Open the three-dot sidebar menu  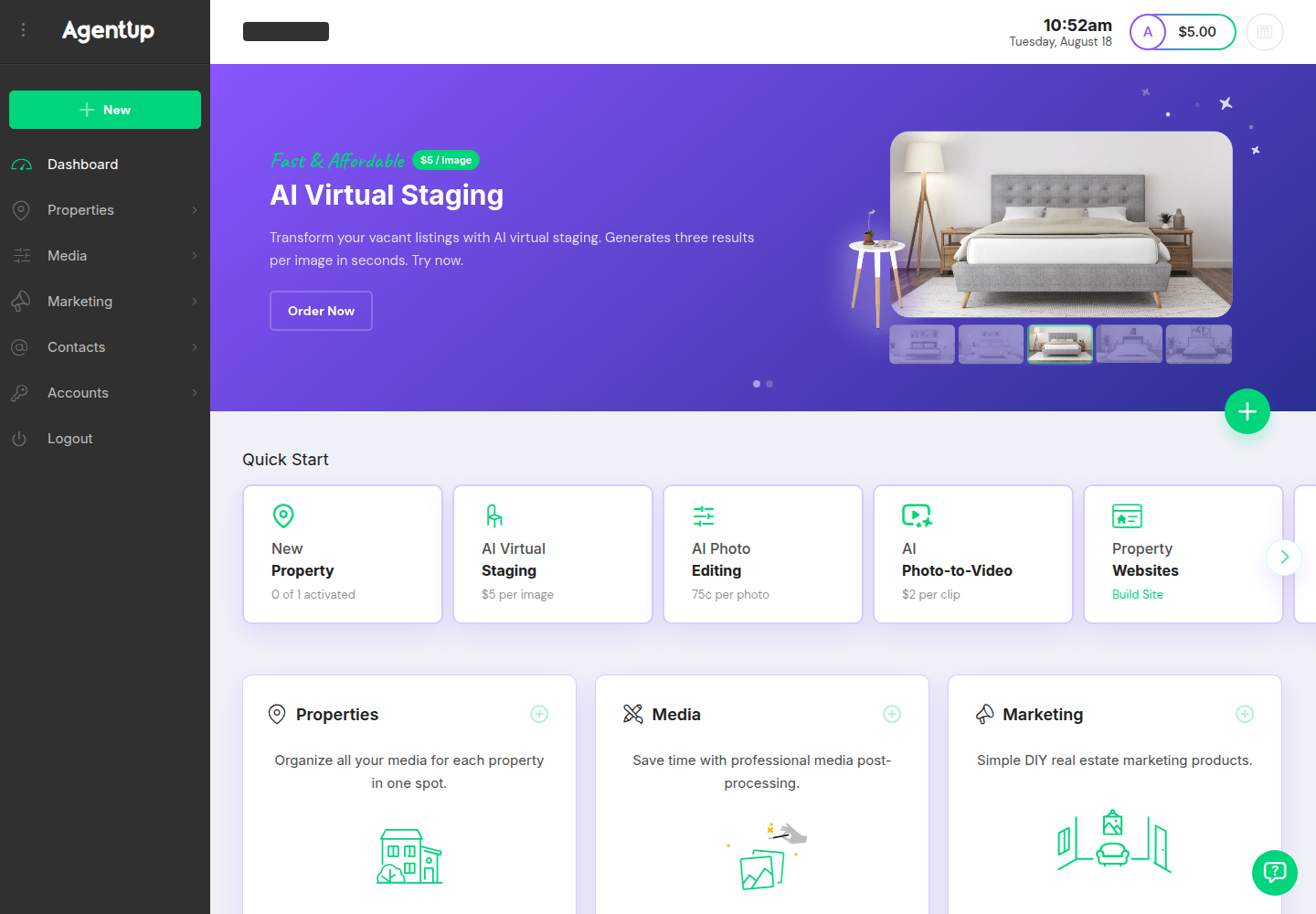(23, 30)
